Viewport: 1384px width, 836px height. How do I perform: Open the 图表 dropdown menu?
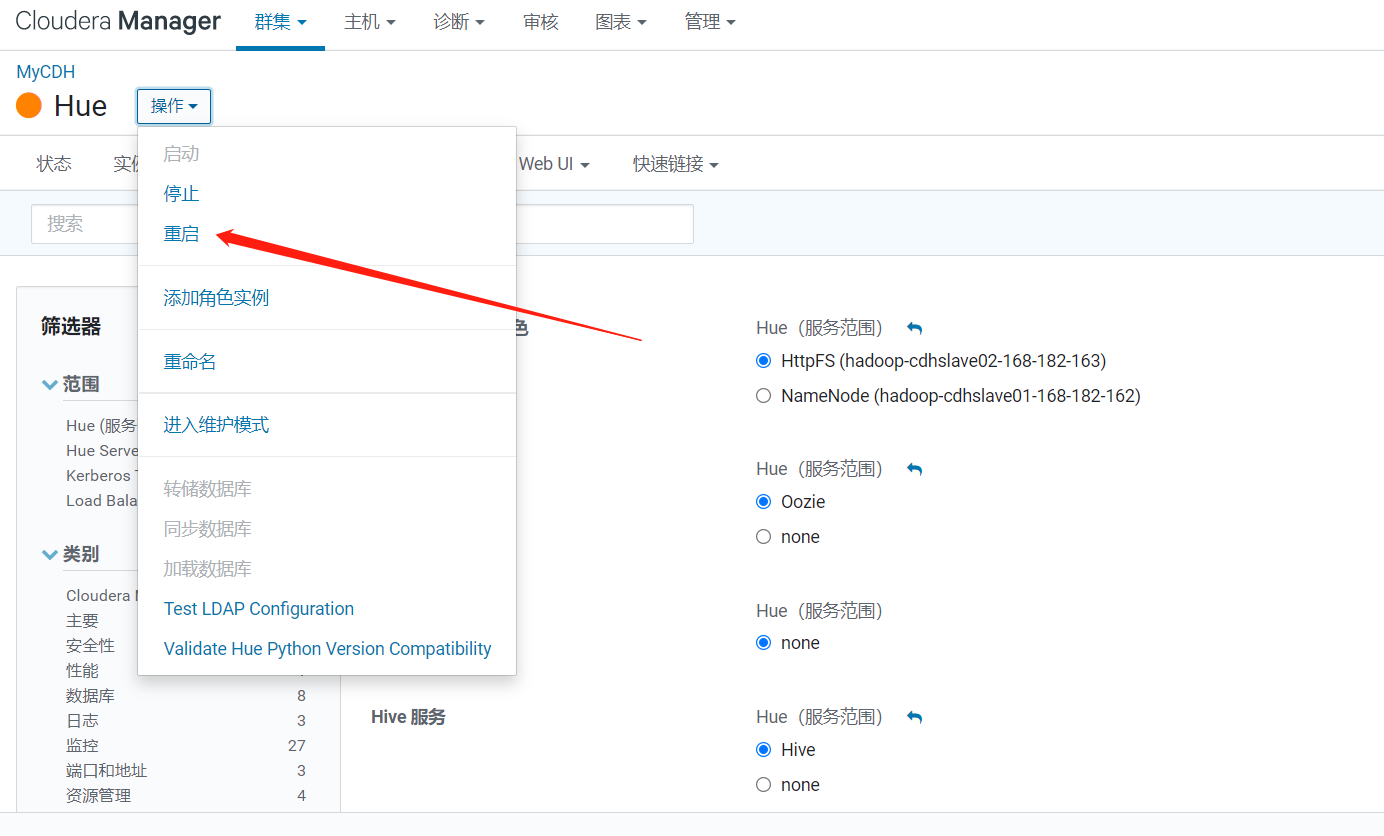pos(621,22)
